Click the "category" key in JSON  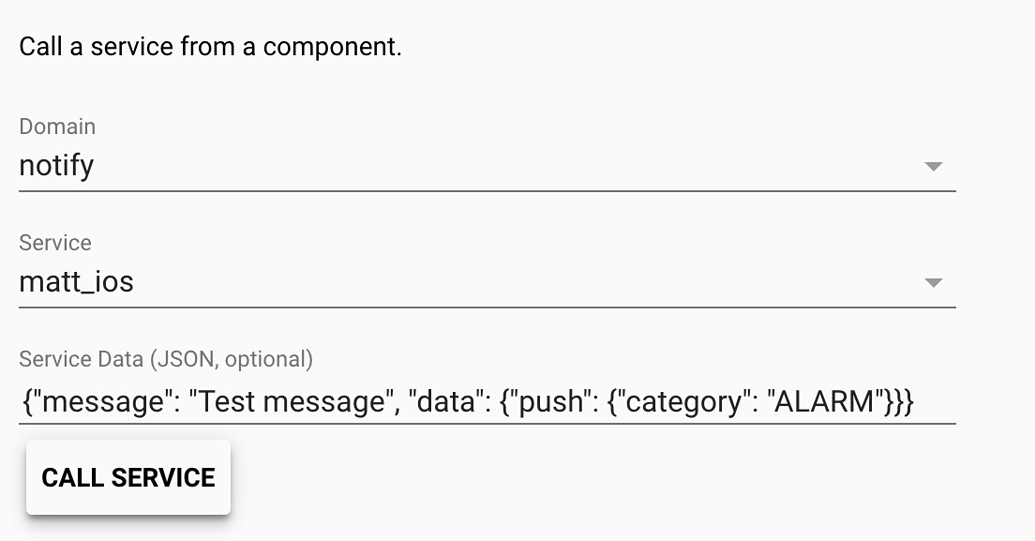click(x=681, y=401)
